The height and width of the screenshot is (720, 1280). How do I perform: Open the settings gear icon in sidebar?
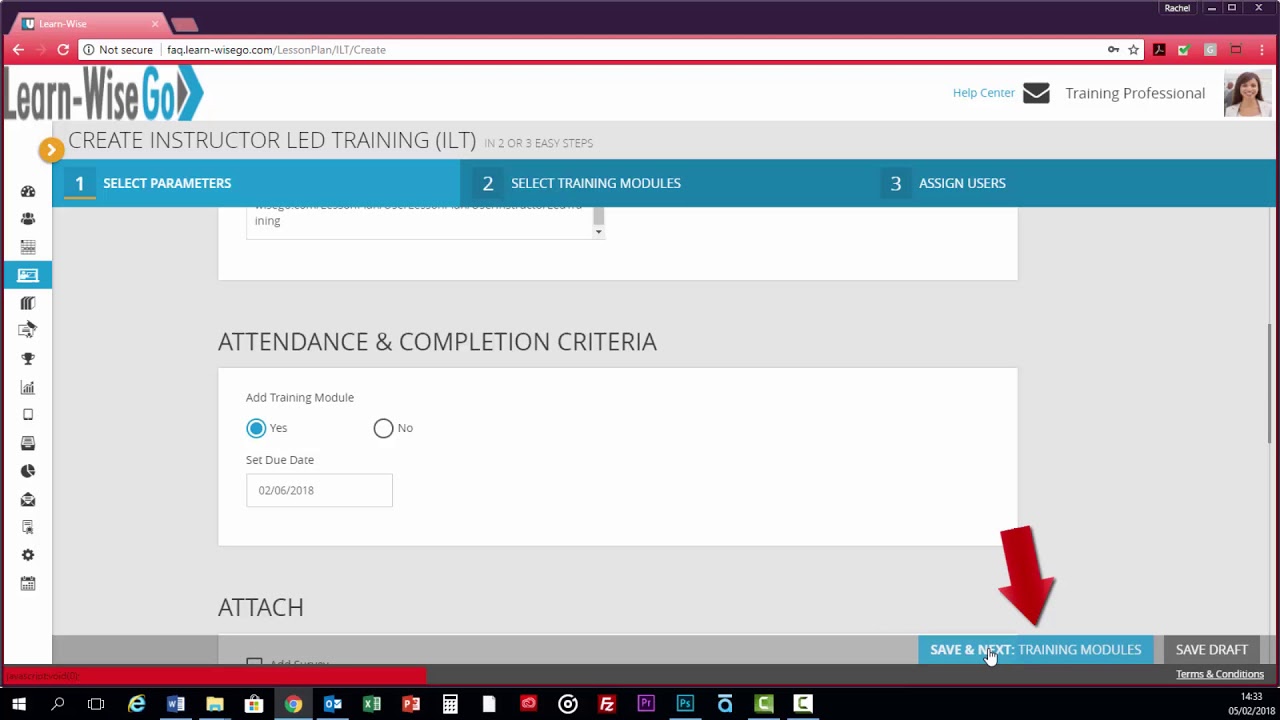(28, 555)
